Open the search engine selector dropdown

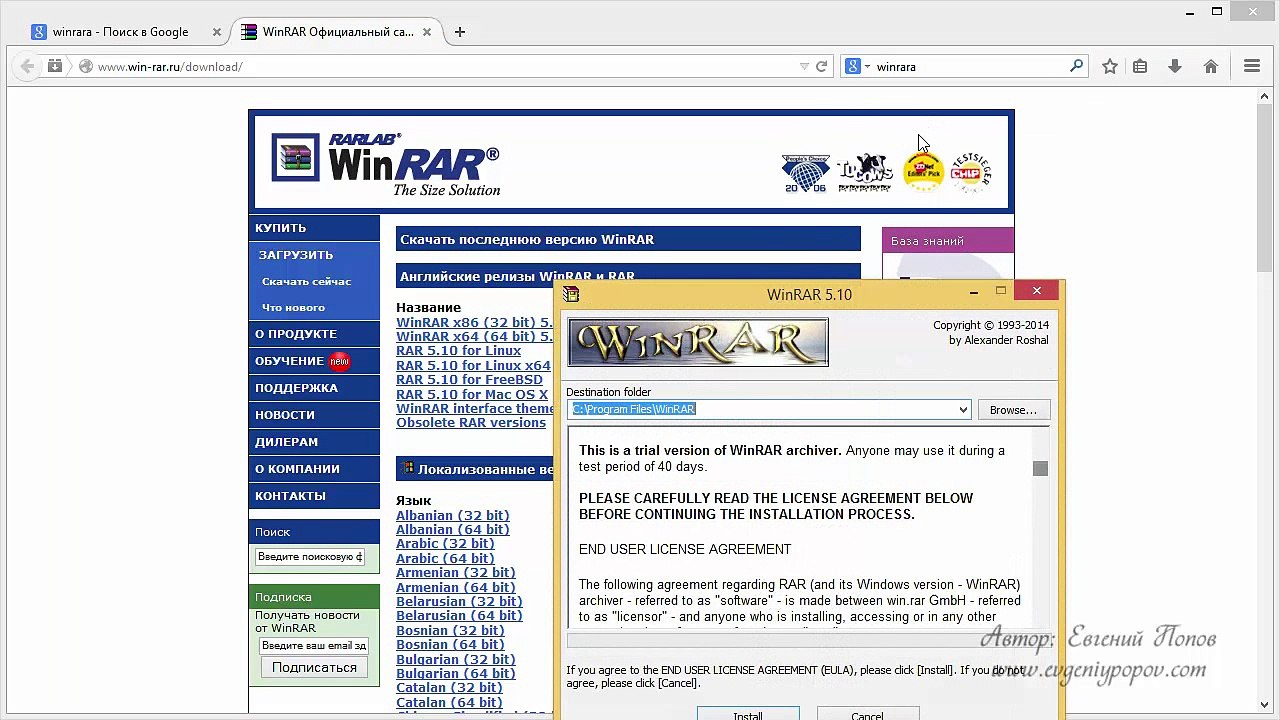click(867, 67)
